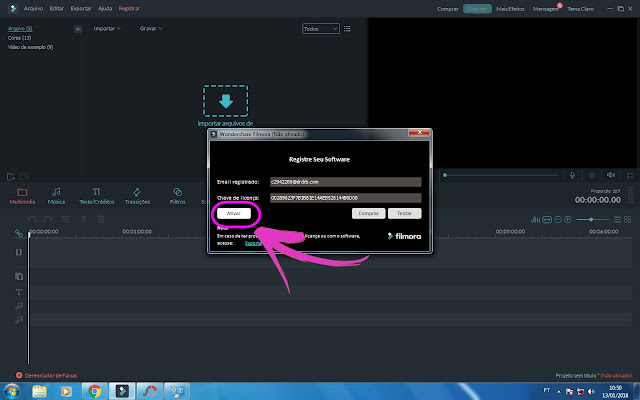
Task: Select the Arquivo (5) media folder
Action: pyautogui.click(x=20, y=28)
